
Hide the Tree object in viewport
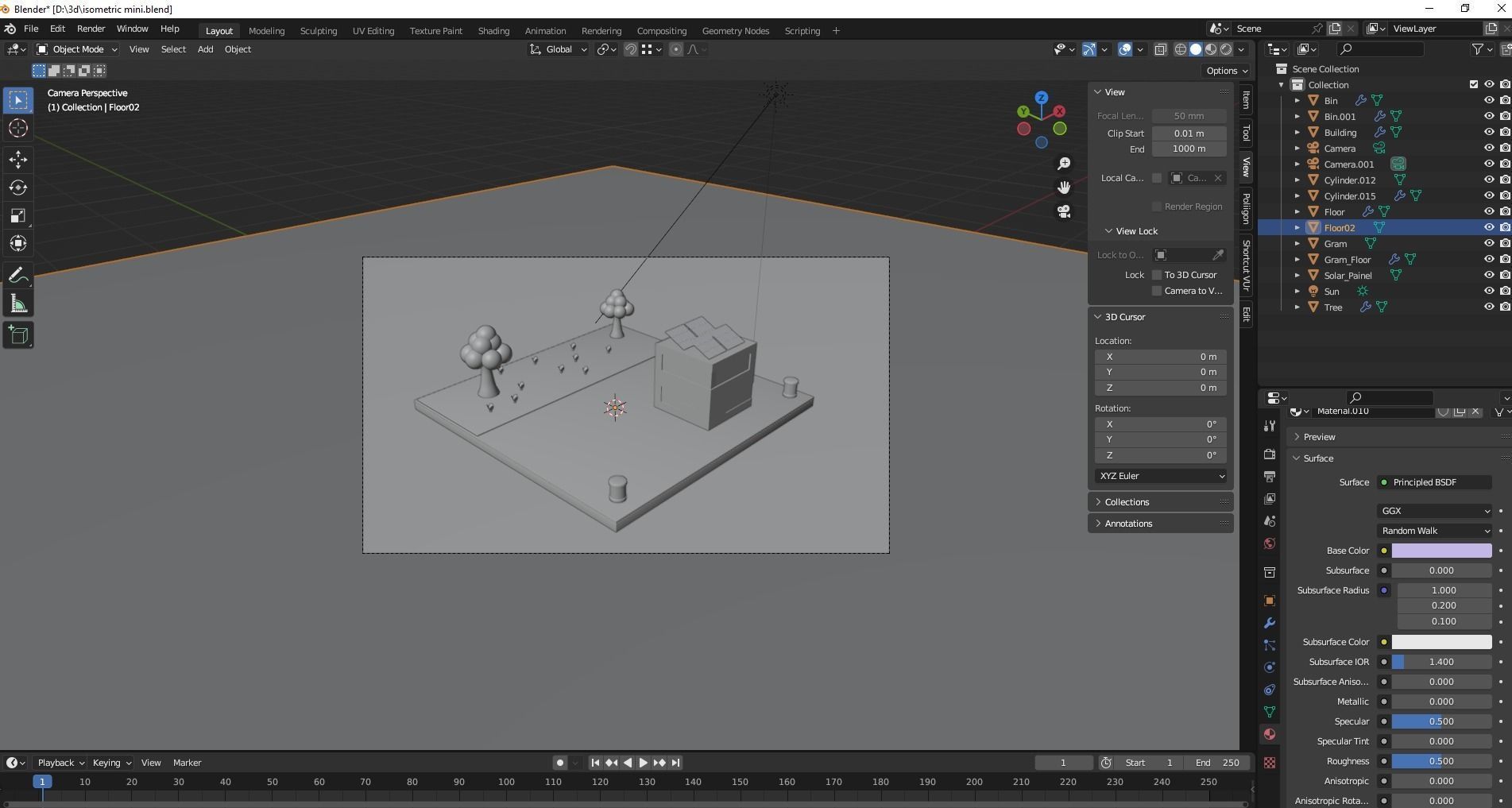[1489, 307]
